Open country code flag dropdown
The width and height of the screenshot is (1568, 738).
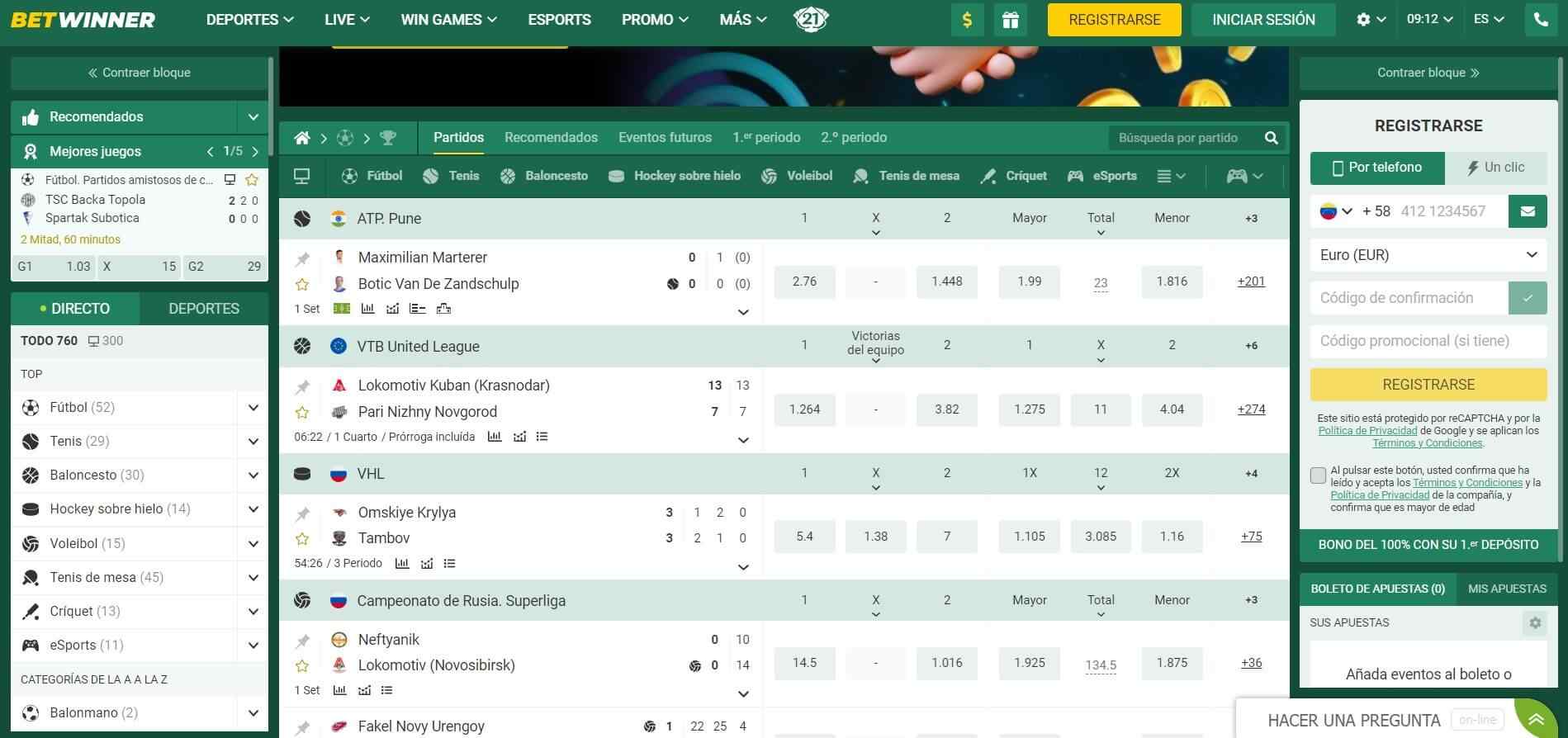coord(1335,211)
